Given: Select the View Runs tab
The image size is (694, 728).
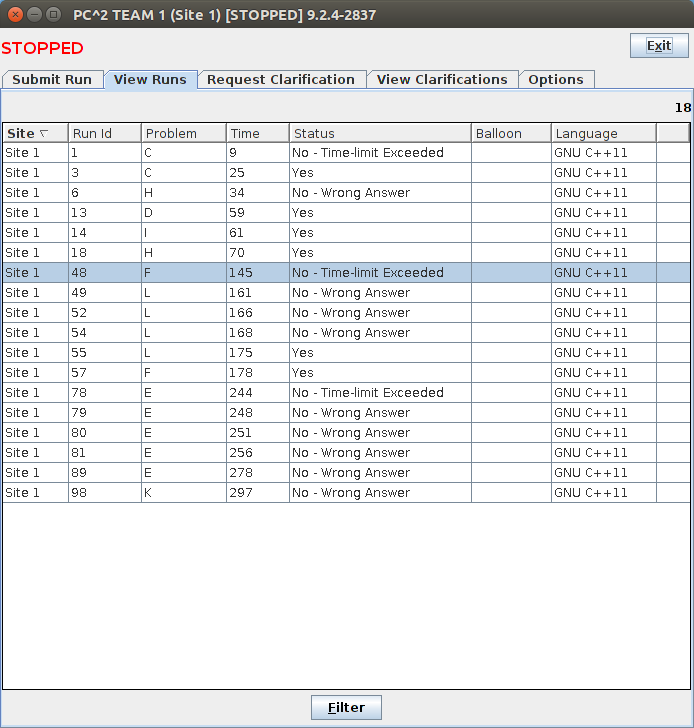Looking at the screenshot, I should tap(150, 80).
